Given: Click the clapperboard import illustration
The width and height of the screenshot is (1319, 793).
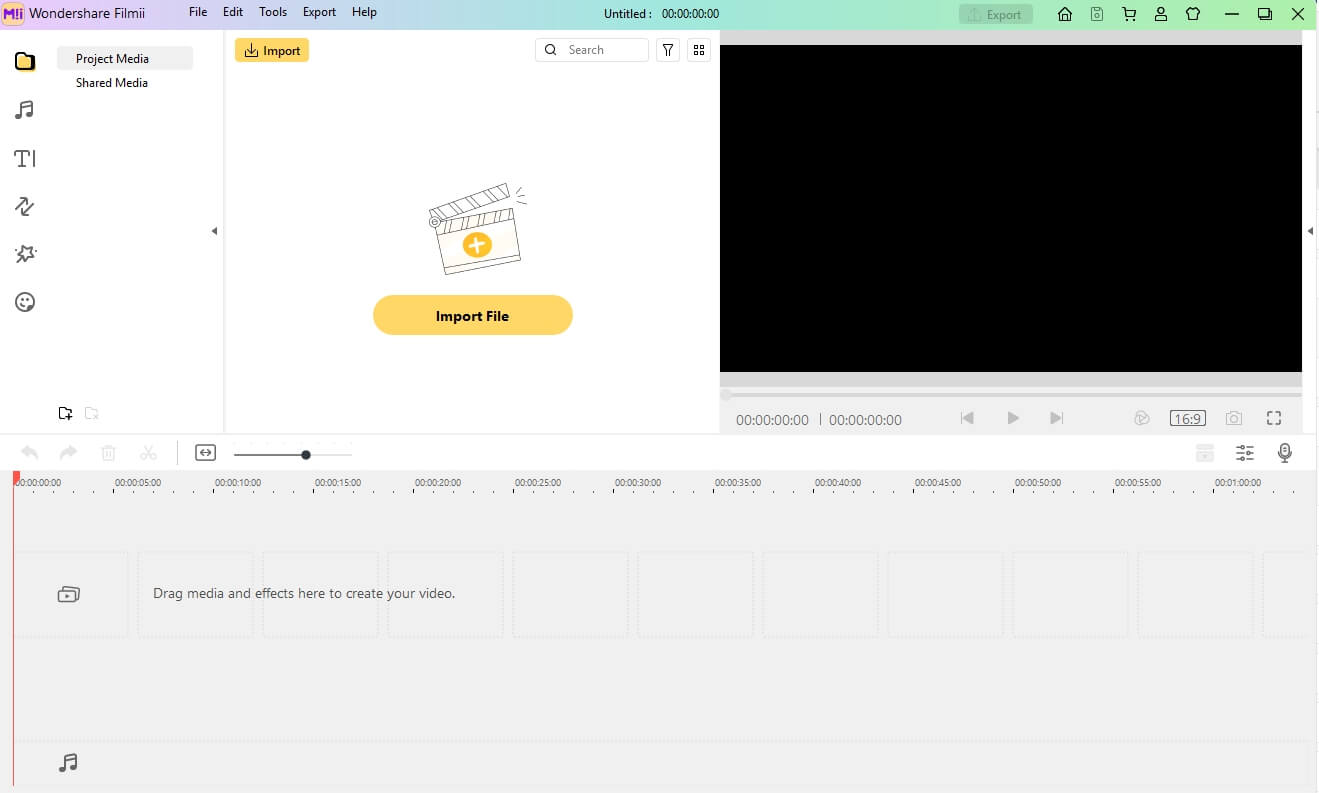Looking at the screenshot, I should (x=477, y=228).
